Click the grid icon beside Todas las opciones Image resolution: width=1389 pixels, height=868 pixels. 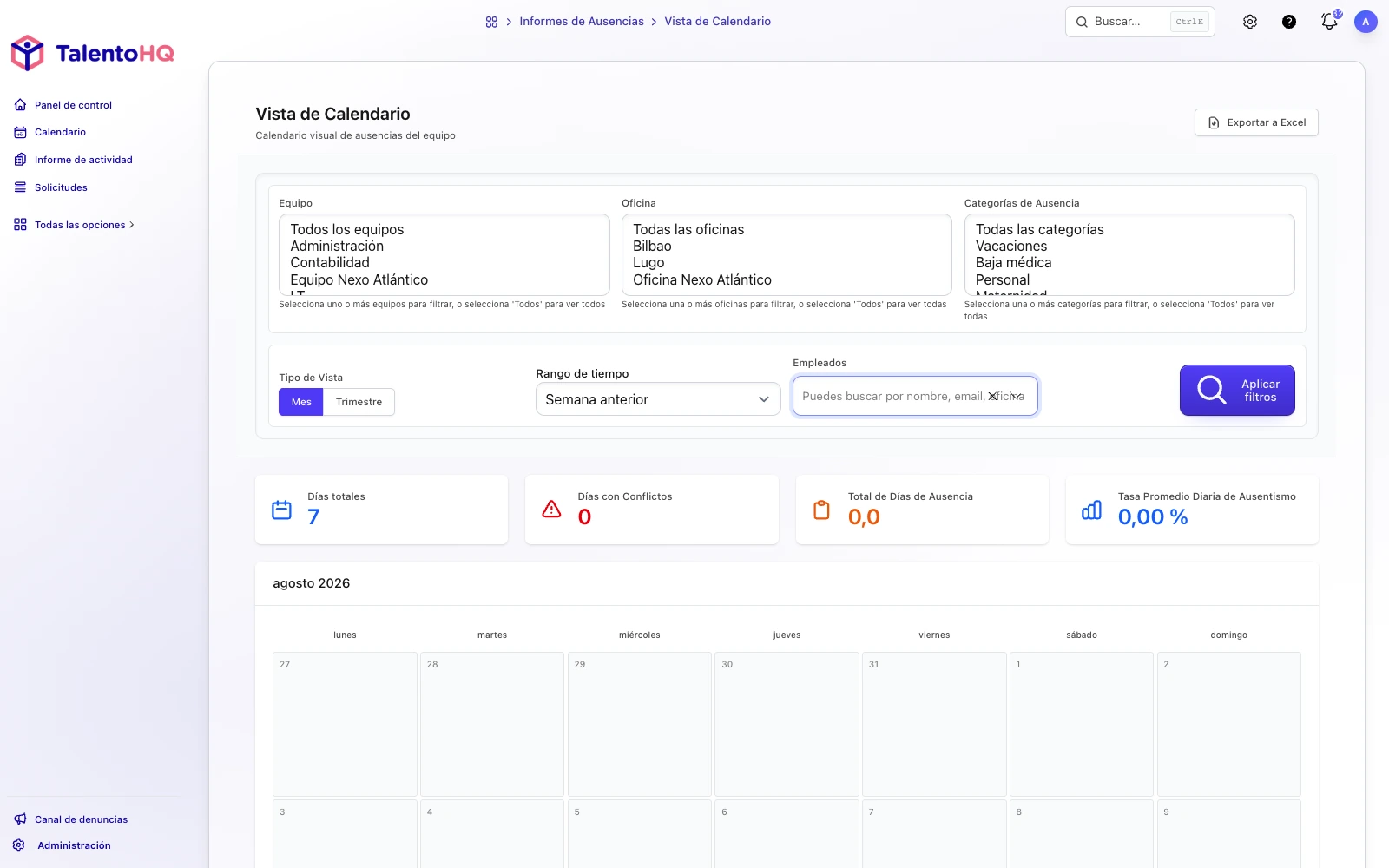pos(20,225)
